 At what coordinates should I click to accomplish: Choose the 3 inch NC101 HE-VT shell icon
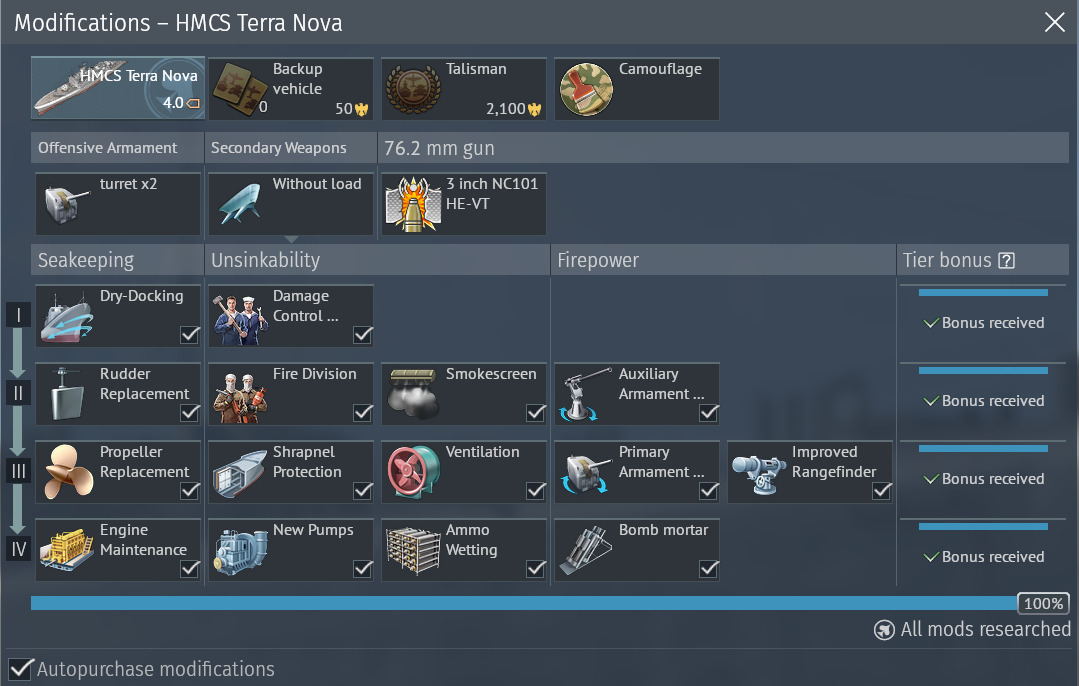click(x=414, y=204)
